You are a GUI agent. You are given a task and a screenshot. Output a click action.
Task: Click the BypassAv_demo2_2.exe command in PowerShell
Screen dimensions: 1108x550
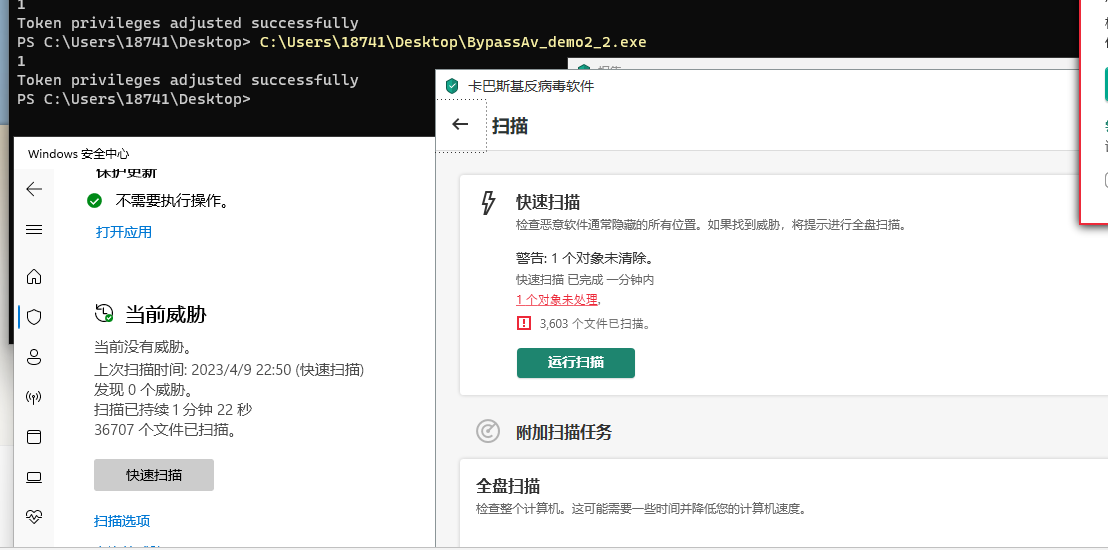pyautogui.click(x=453, y=42)
